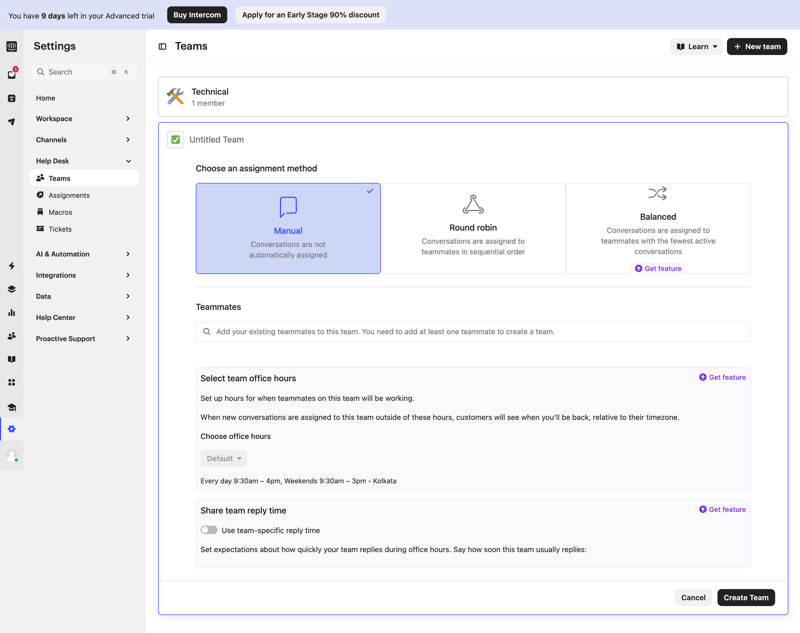The width and height of the screenshot is (800, 633).
Task: Open Reports via the bar chart icon
Action: [x=12, y=312]
